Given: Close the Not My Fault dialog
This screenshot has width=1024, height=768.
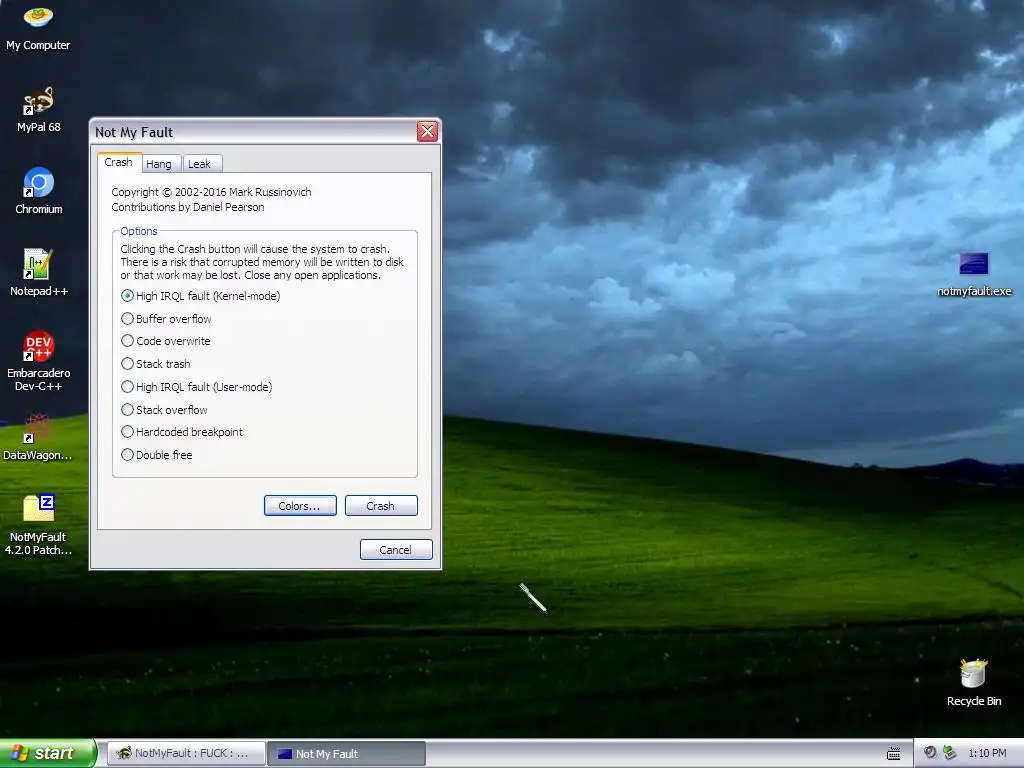Looking at the screenshot, I should pyautogui.click(x=427, y=131).
